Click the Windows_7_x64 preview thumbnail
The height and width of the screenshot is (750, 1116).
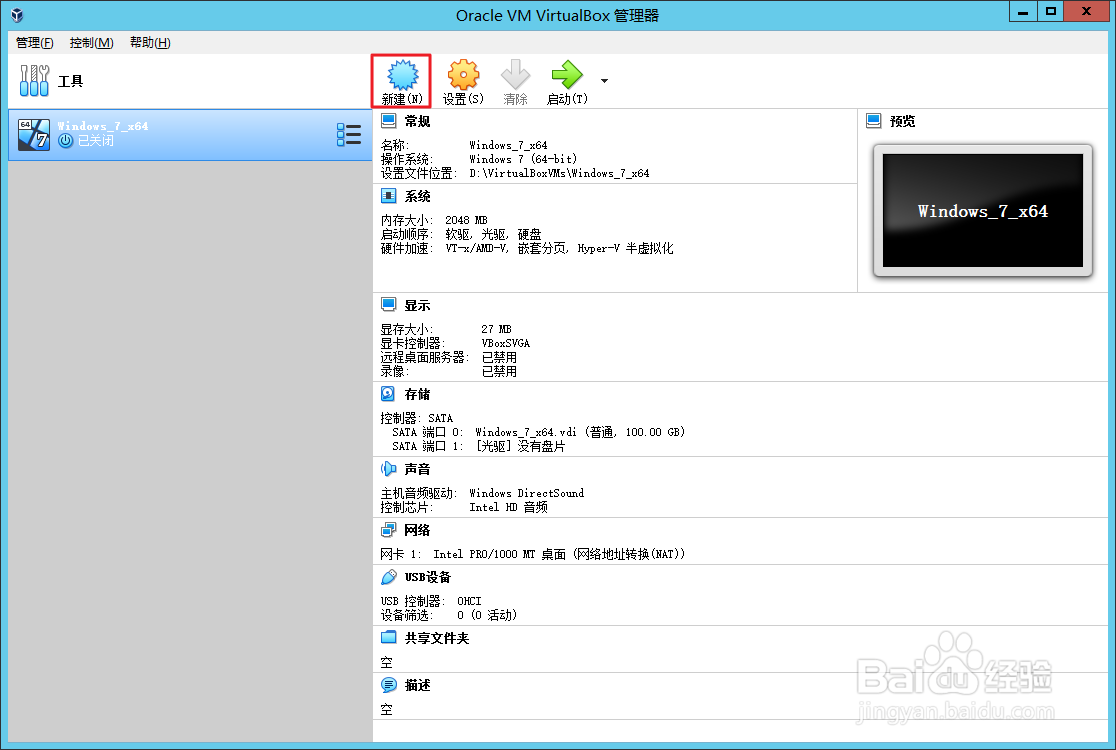point(983,211)
